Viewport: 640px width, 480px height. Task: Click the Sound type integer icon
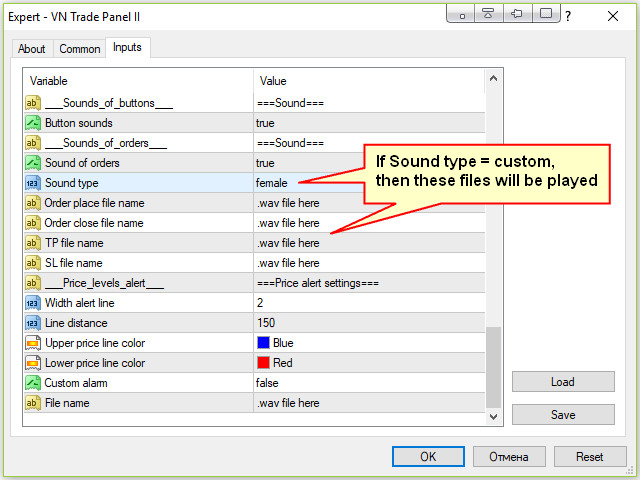click(x=33, y=183)
